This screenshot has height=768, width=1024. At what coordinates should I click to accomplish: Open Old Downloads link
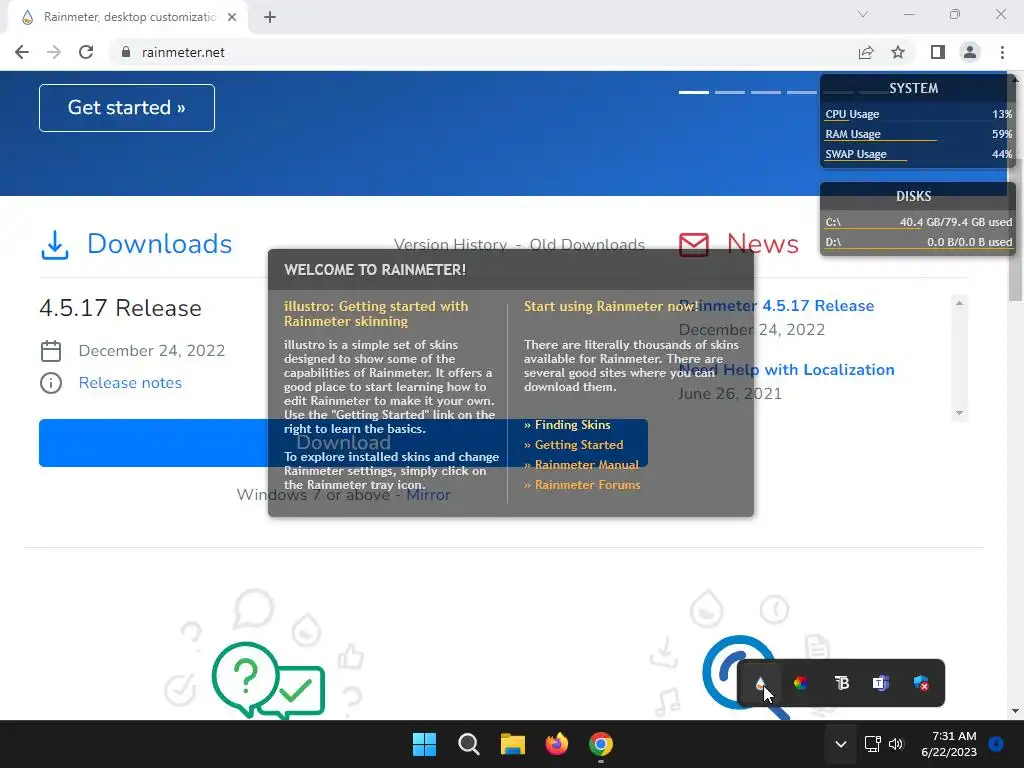tap(587, 245)
